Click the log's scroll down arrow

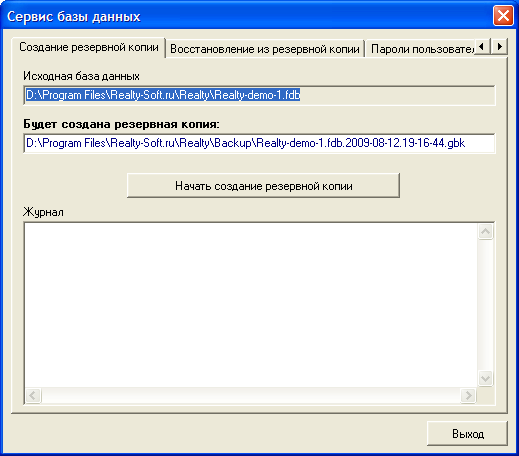pos(485,379)
